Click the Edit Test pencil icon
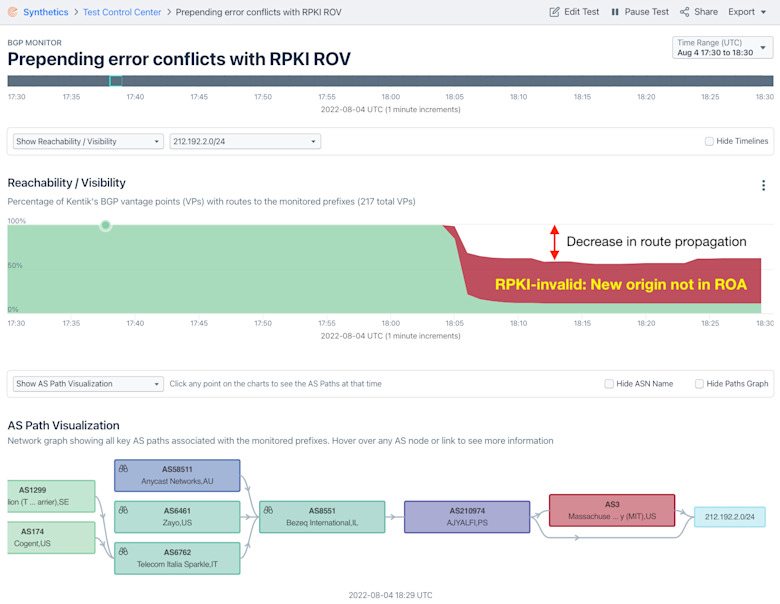 click(554, 12)
